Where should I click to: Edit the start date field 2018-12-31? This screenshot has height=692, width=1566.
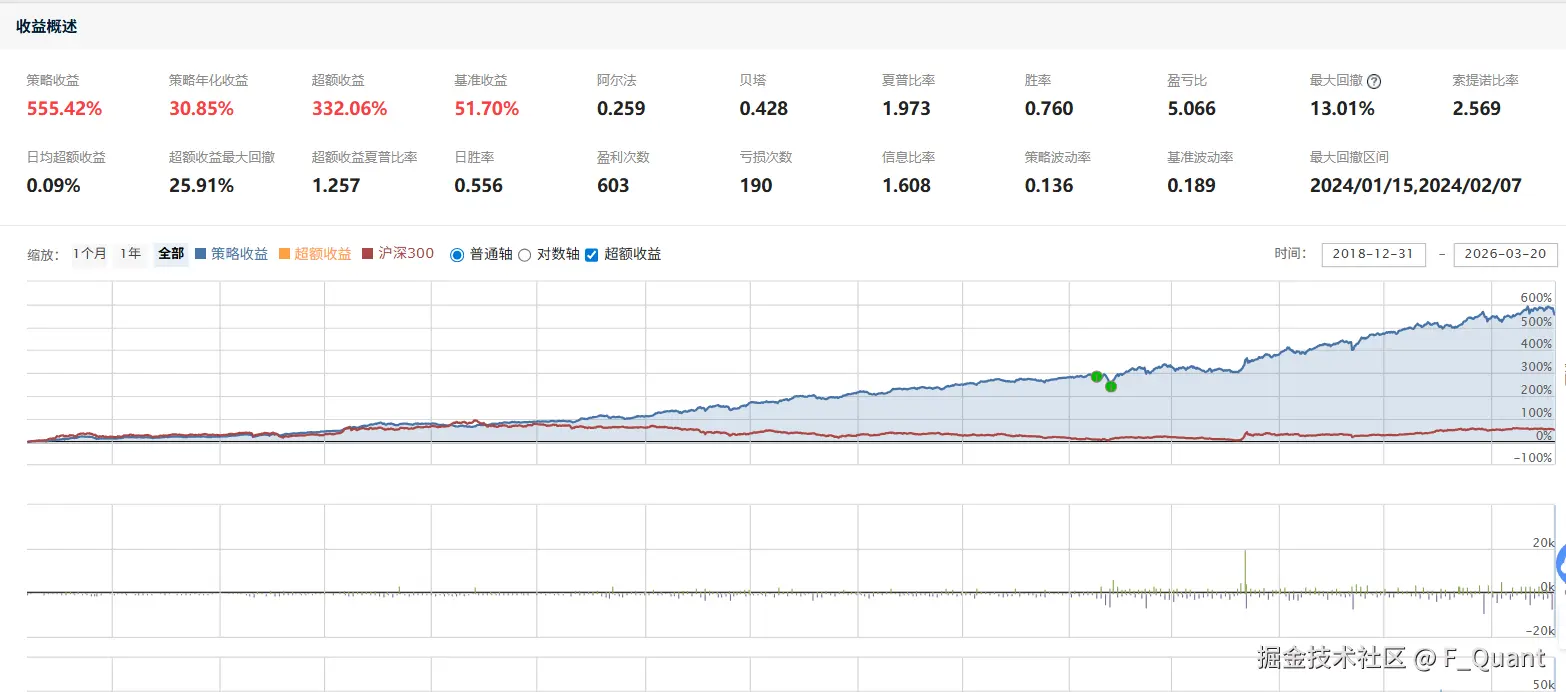(x=1373, y=254)
